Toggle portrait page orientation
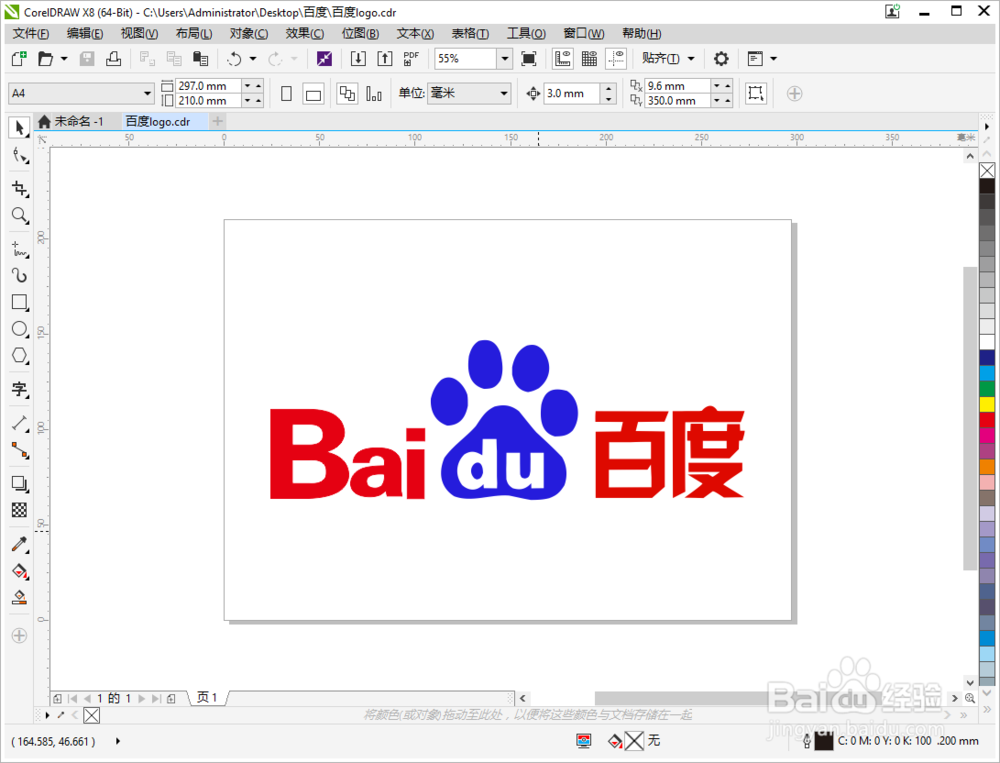Screen dimensions: 1000x763 point(285,92)
